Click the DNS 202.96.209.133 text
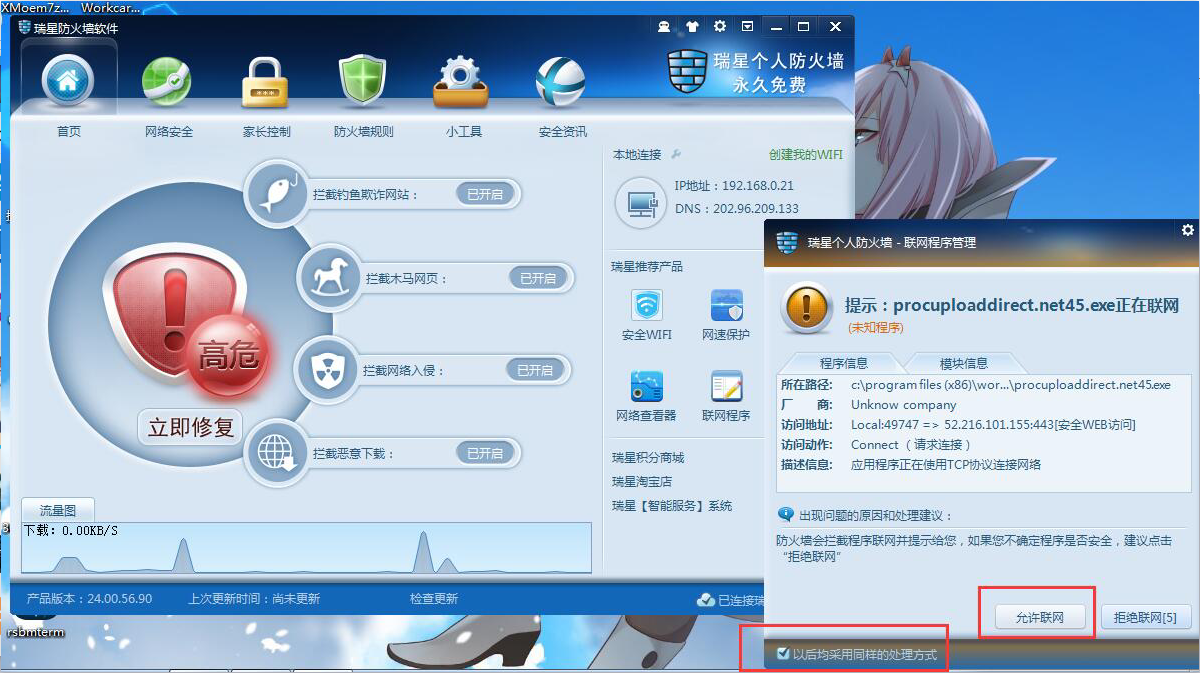1200x673 pixels. coord(737,209)
